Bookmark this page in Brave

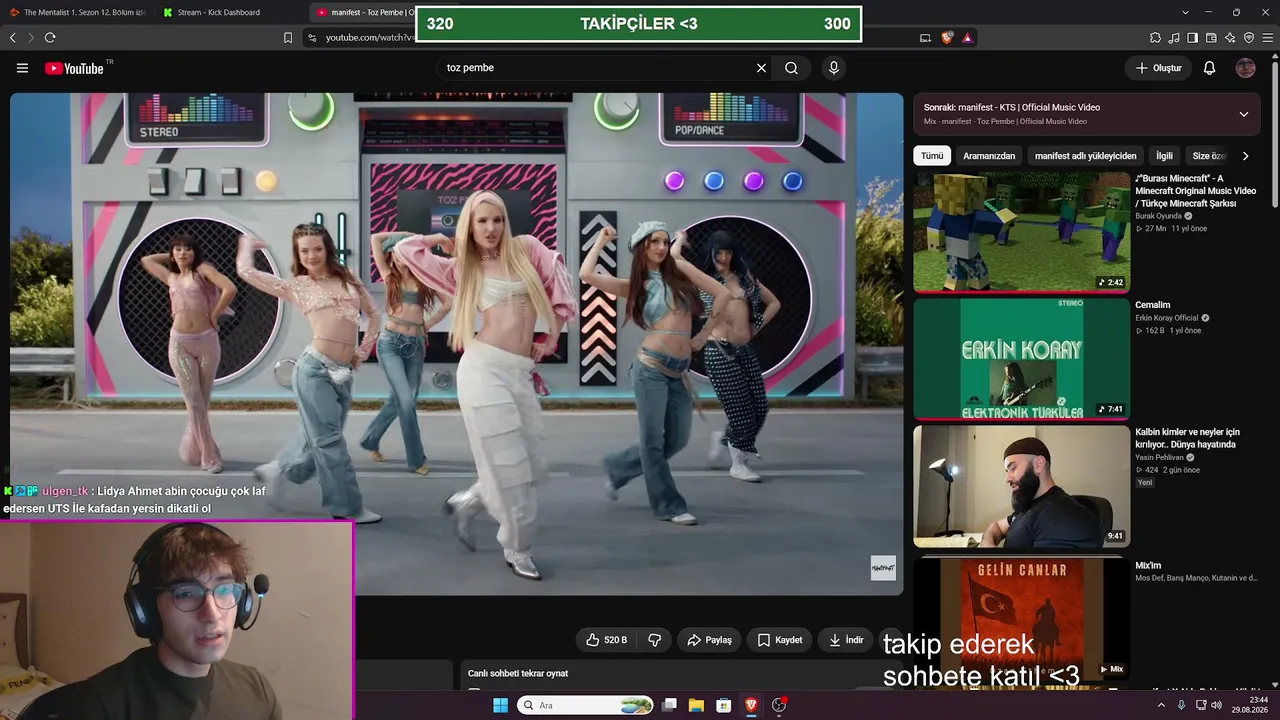[x=288, y=38]
